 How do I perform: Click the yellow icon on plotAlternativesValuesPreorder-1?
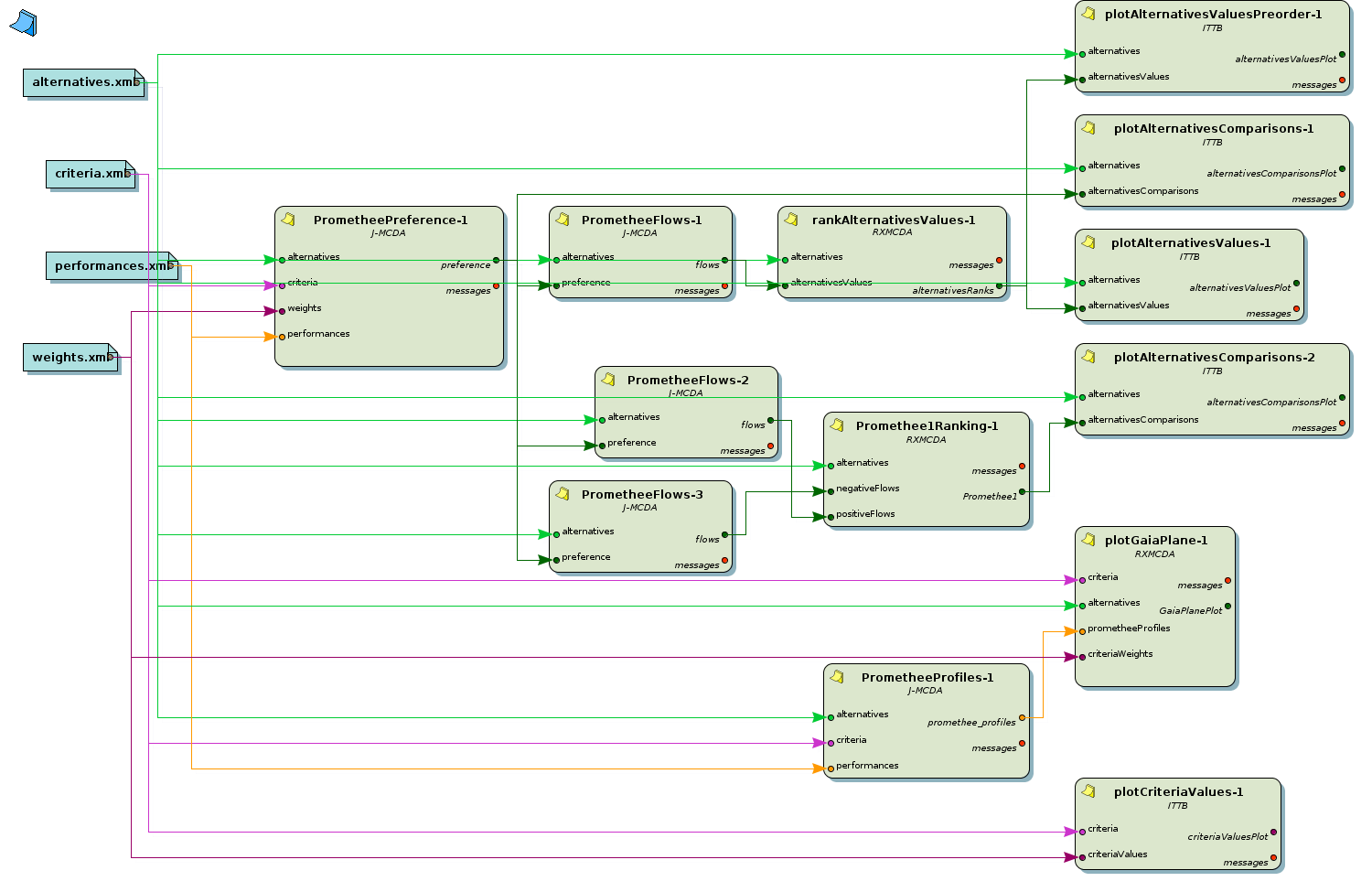pyautogui.click(x=1088, y=14)
